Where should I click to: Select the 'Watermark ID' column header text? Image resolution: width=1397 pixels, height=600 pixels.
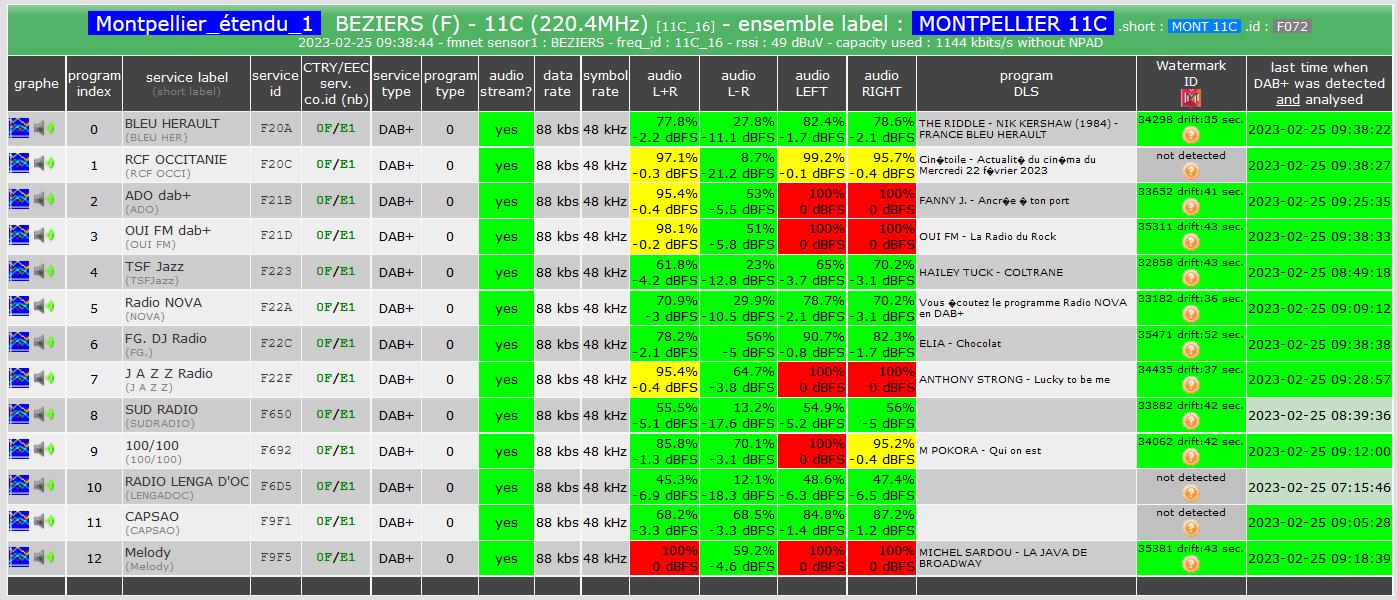pyautogui.click(x=1190, y=73)
